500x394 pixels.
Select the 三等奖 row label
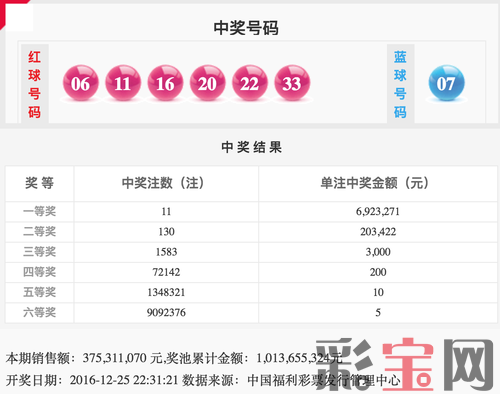(x=39, y=252)
